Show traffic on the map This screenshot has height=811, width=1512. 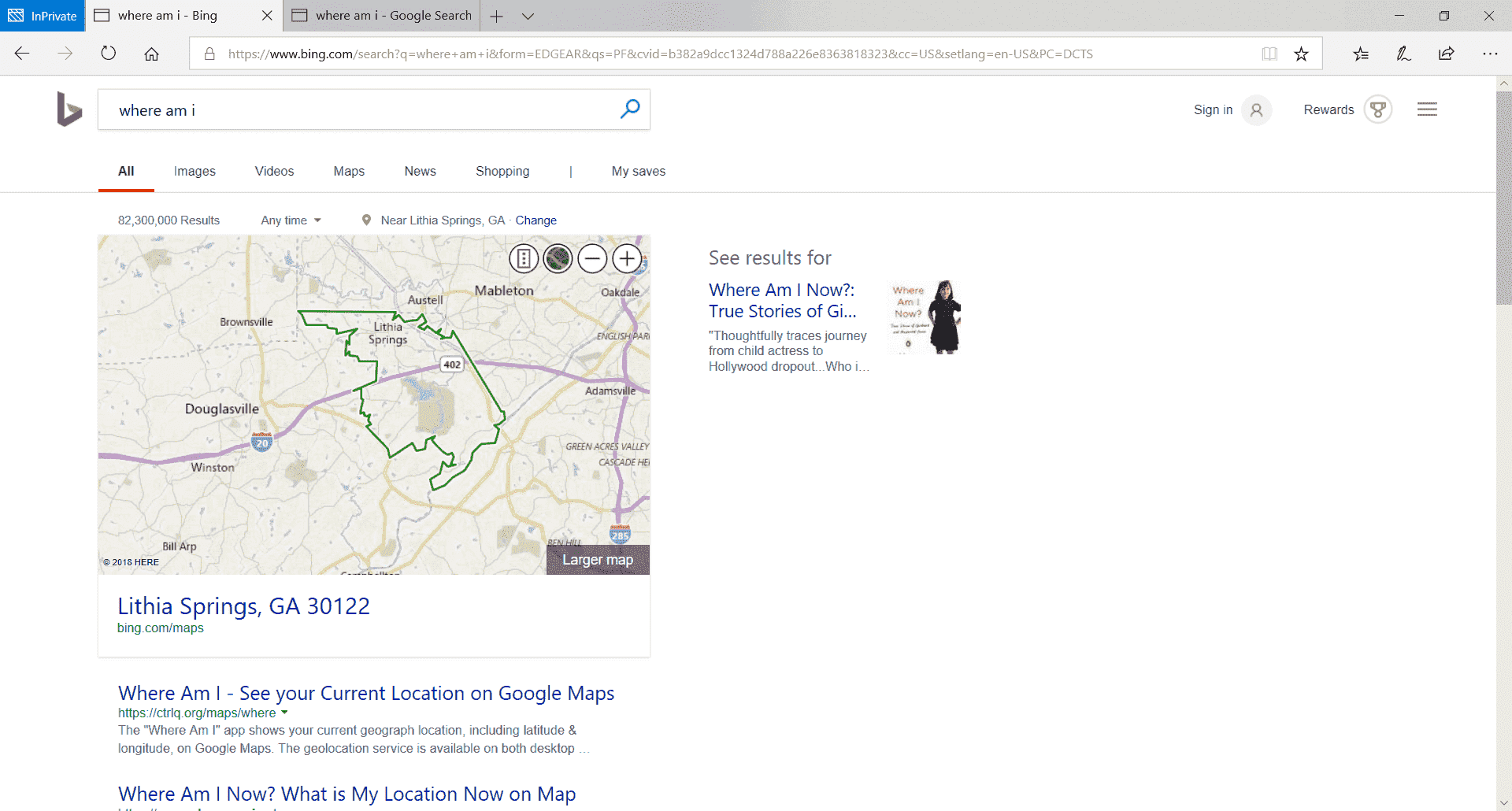(x=524, y=258)
